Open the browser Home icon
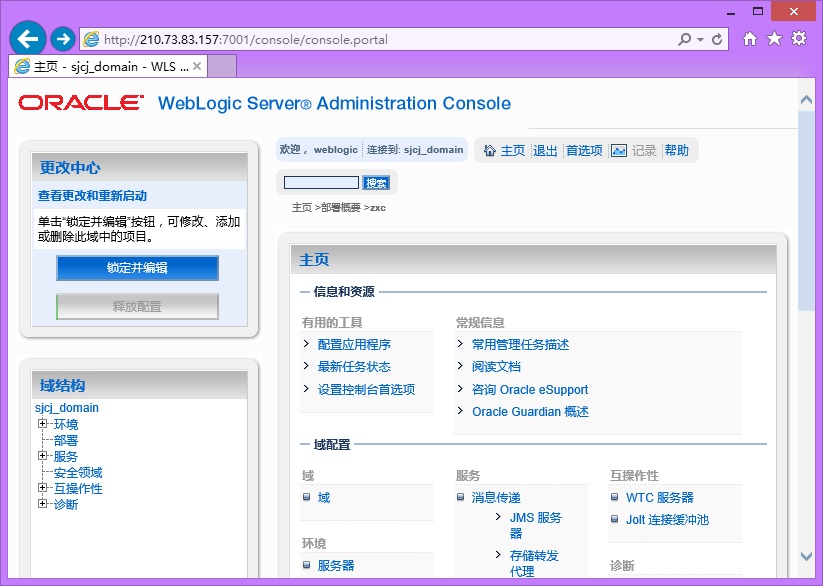Image resolution: width=823 pixels, height=586 pixels. (x=750, y=38)
